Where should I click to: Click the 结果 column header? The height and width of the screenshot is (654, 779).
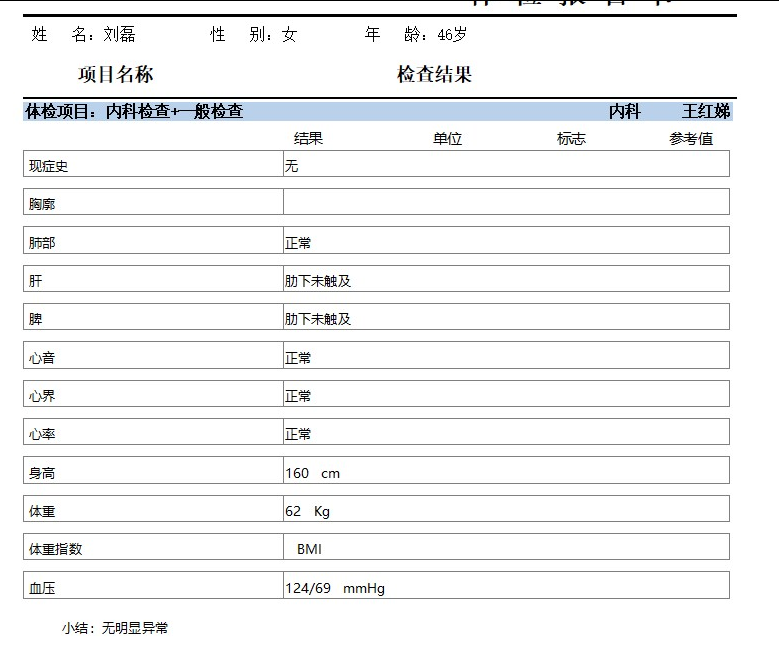point(308,139)
